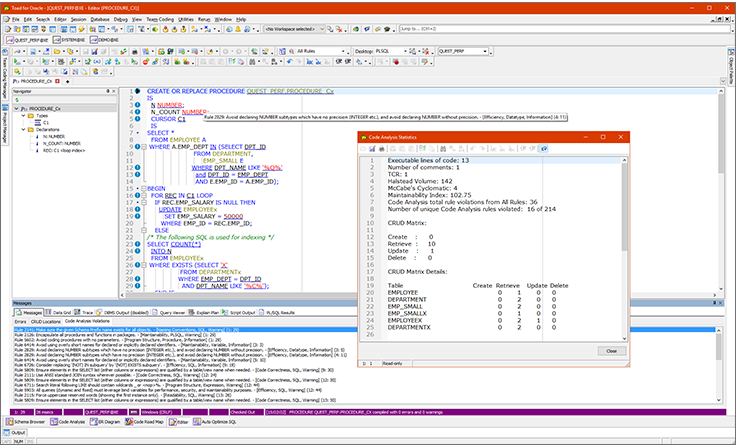The width and height of the screenshot is (736, 447).
Task: Open the File menu
Action: click(15, 19)
